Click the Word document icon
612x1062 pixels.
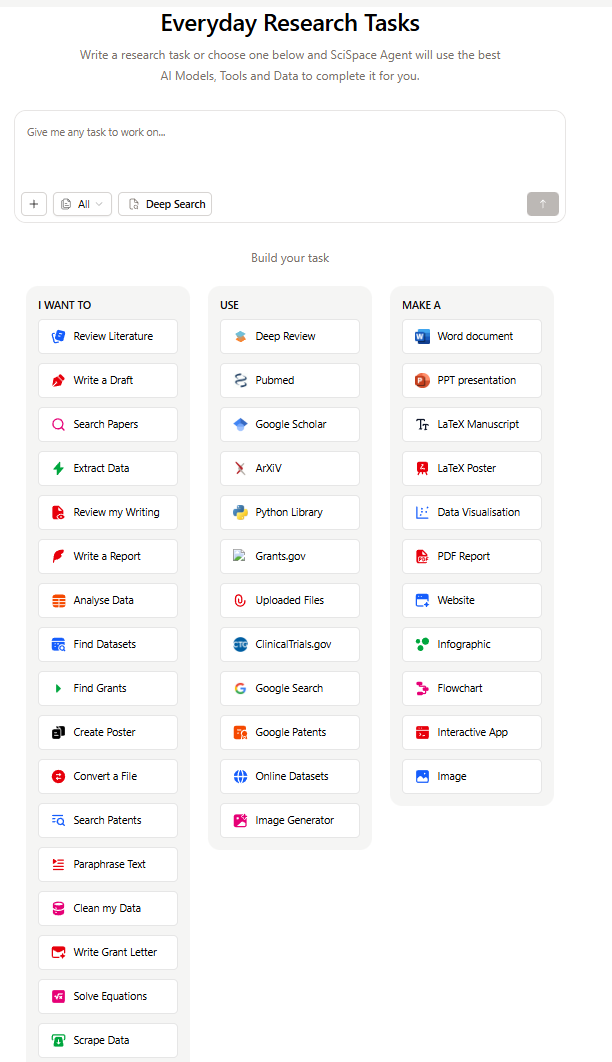[422, 337]
